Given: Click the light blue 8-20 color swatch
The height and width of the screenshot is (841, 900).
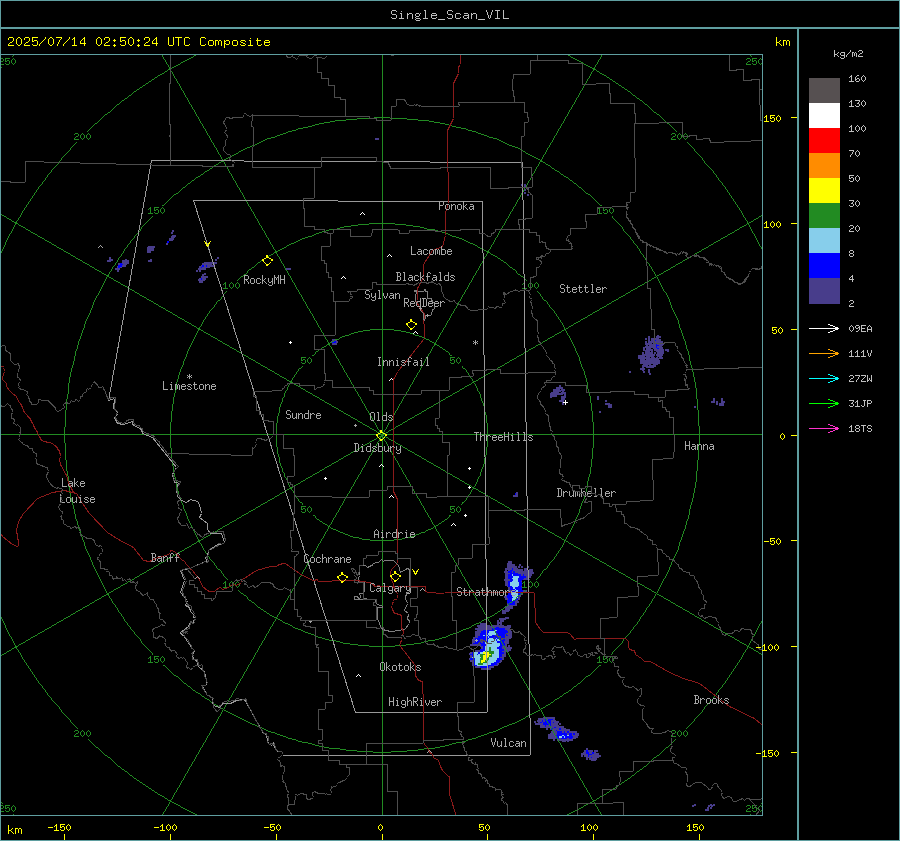Looking at the screenshot, I should click(824, 241).
